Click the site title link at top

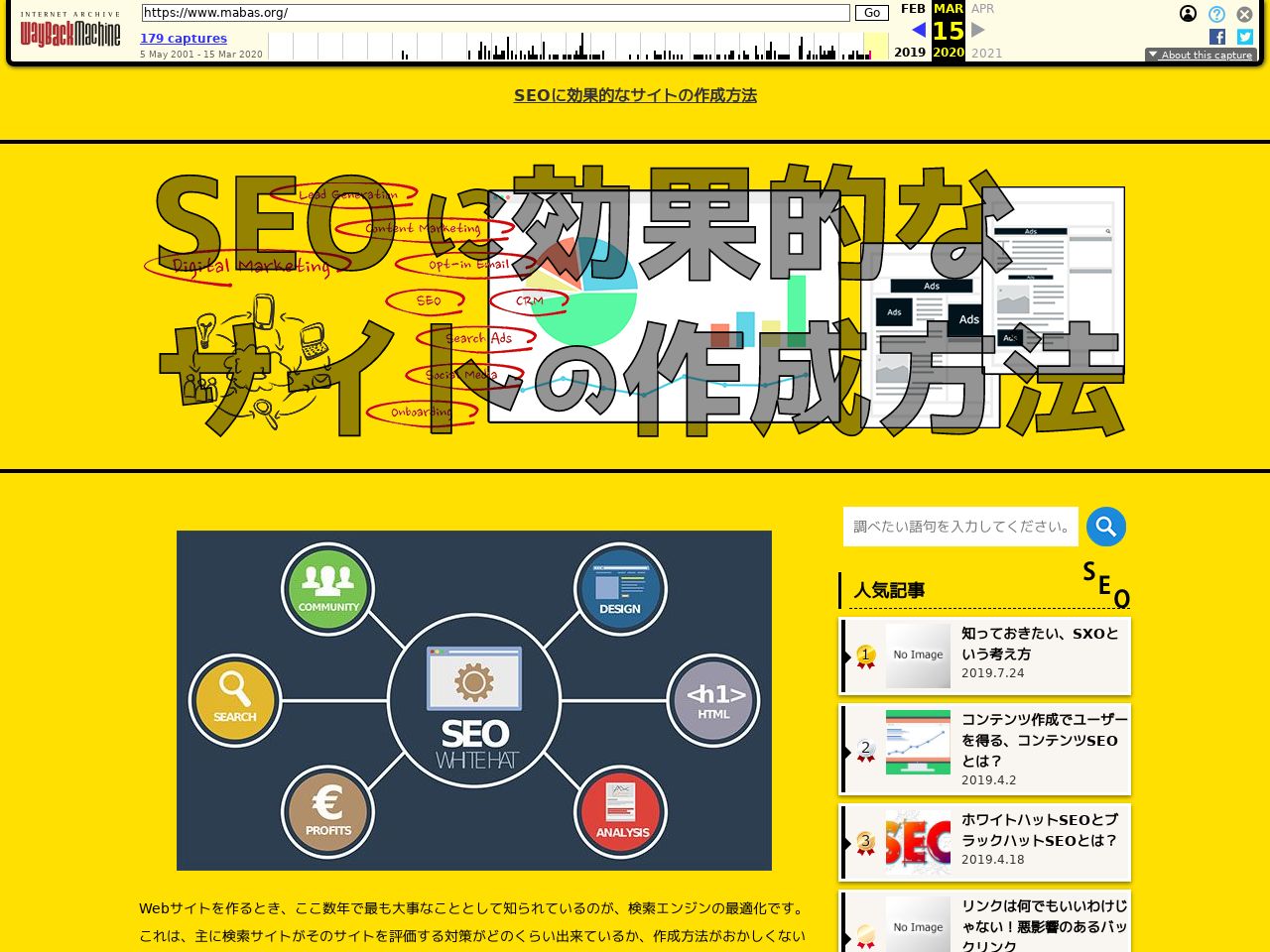[x=635, y=95]
